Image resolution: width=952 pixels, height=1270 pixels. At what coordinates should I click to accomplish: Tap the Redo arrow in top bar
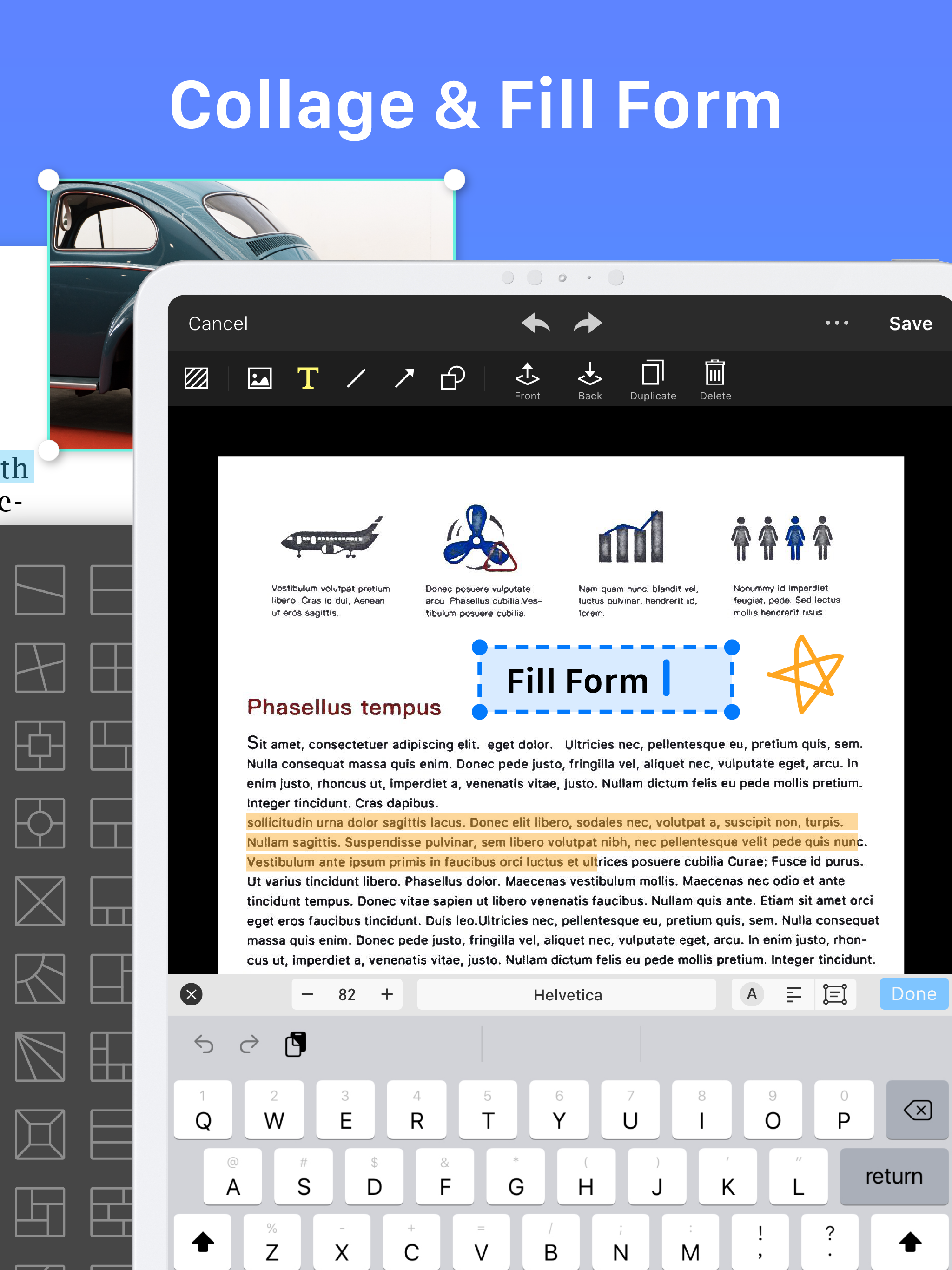point(588,323)
